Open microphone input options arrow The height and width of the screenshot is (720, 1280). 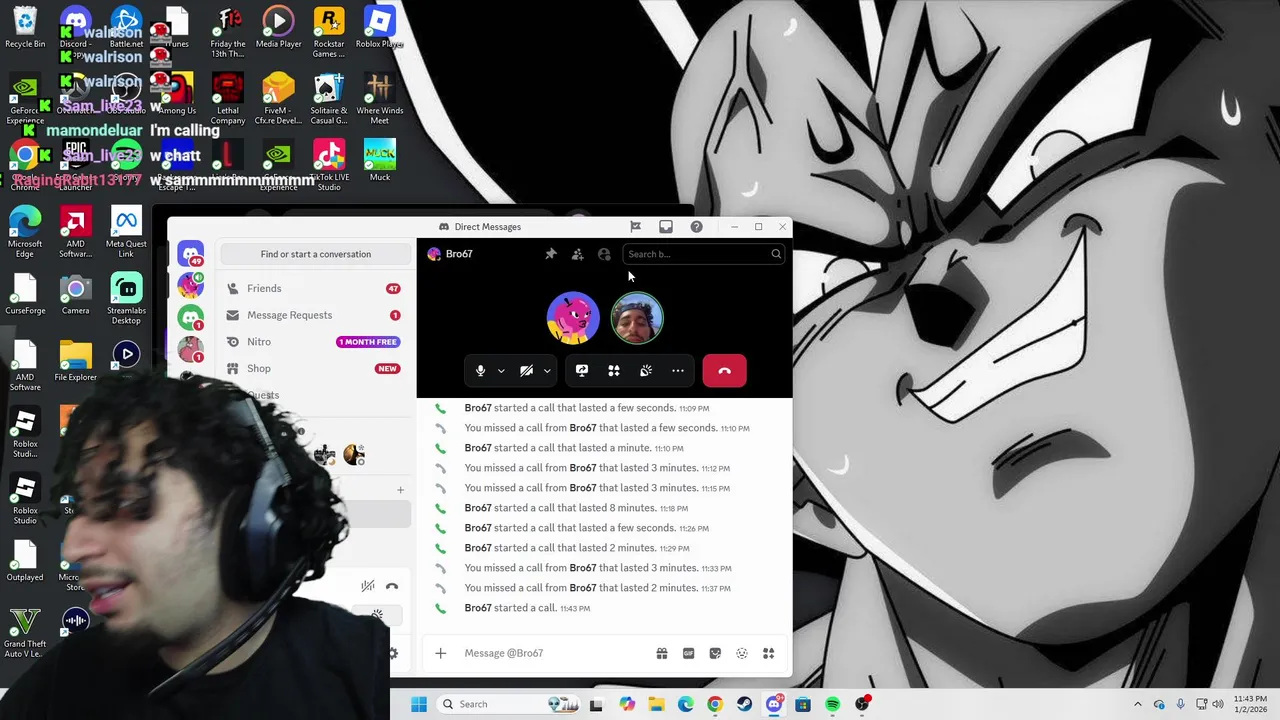501,371
